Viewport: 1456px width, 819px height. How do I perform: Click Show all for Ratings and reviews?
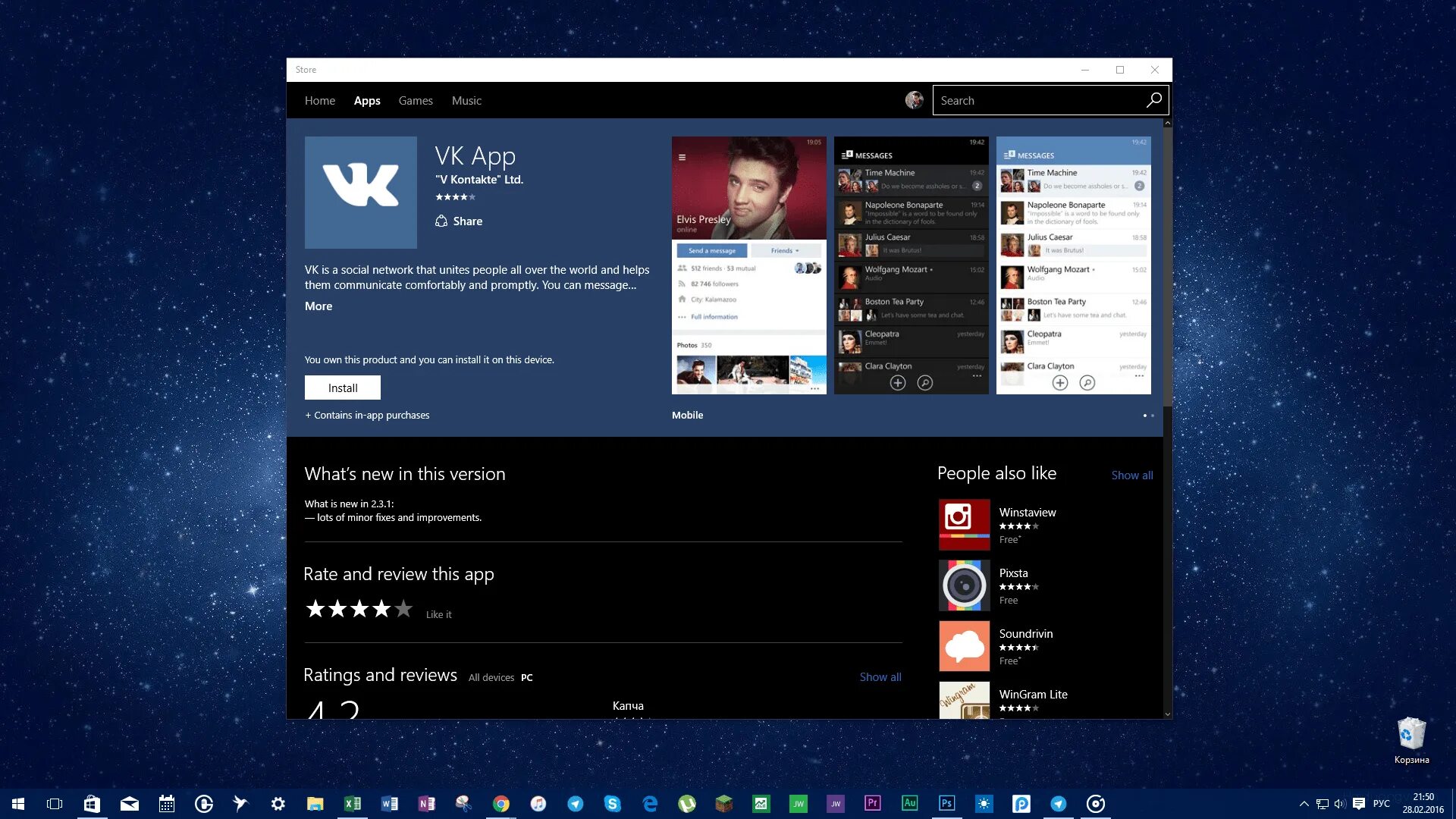point(880,677)
